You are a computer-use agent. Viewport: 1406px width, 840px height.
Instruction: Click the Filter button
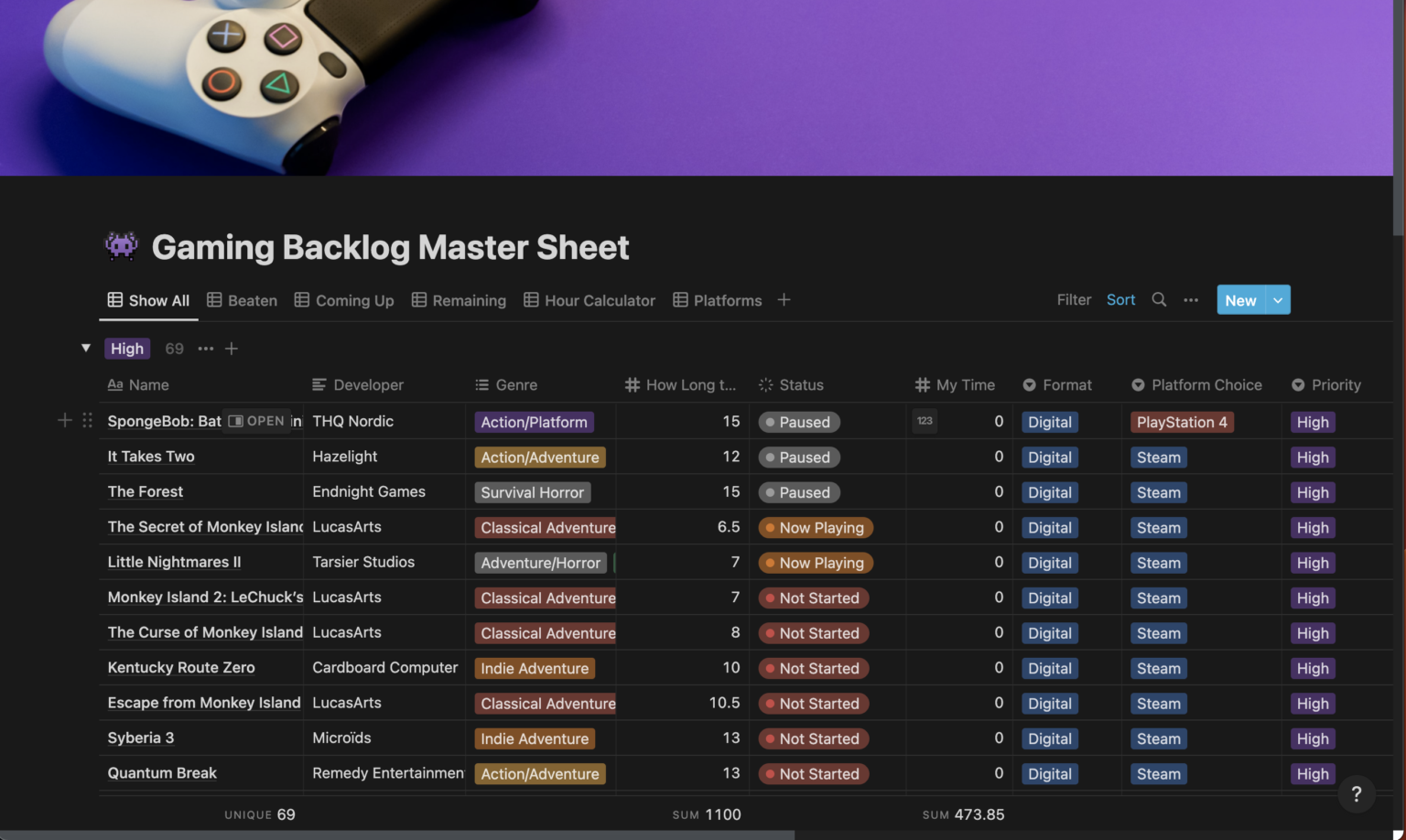point(1074,299)
